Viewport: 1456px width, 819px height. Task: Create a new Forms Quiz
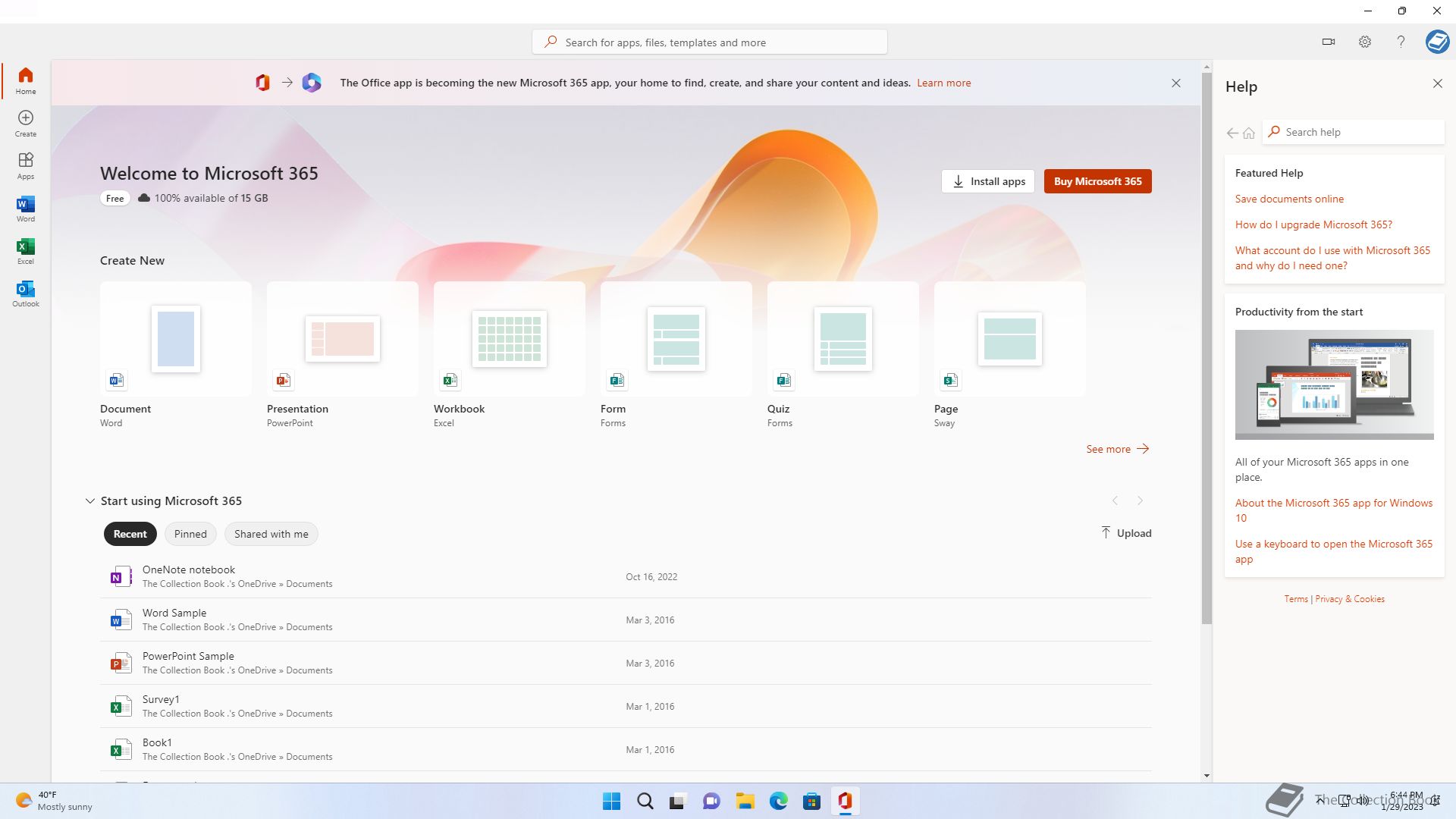[843, 355]
